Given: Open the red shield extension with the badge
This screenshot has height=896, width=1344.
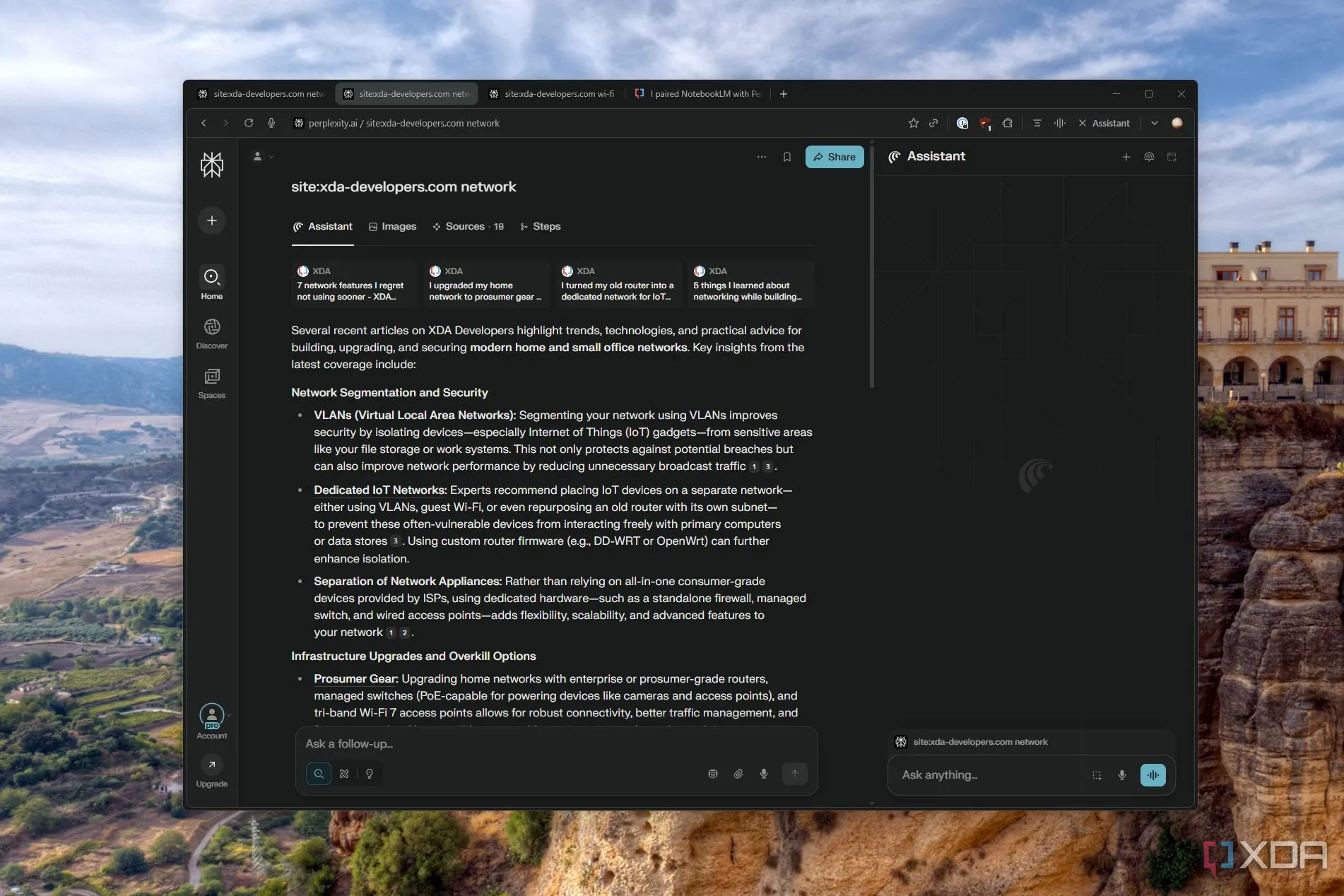Looking at the screenshot, I should tap(985, 123).
